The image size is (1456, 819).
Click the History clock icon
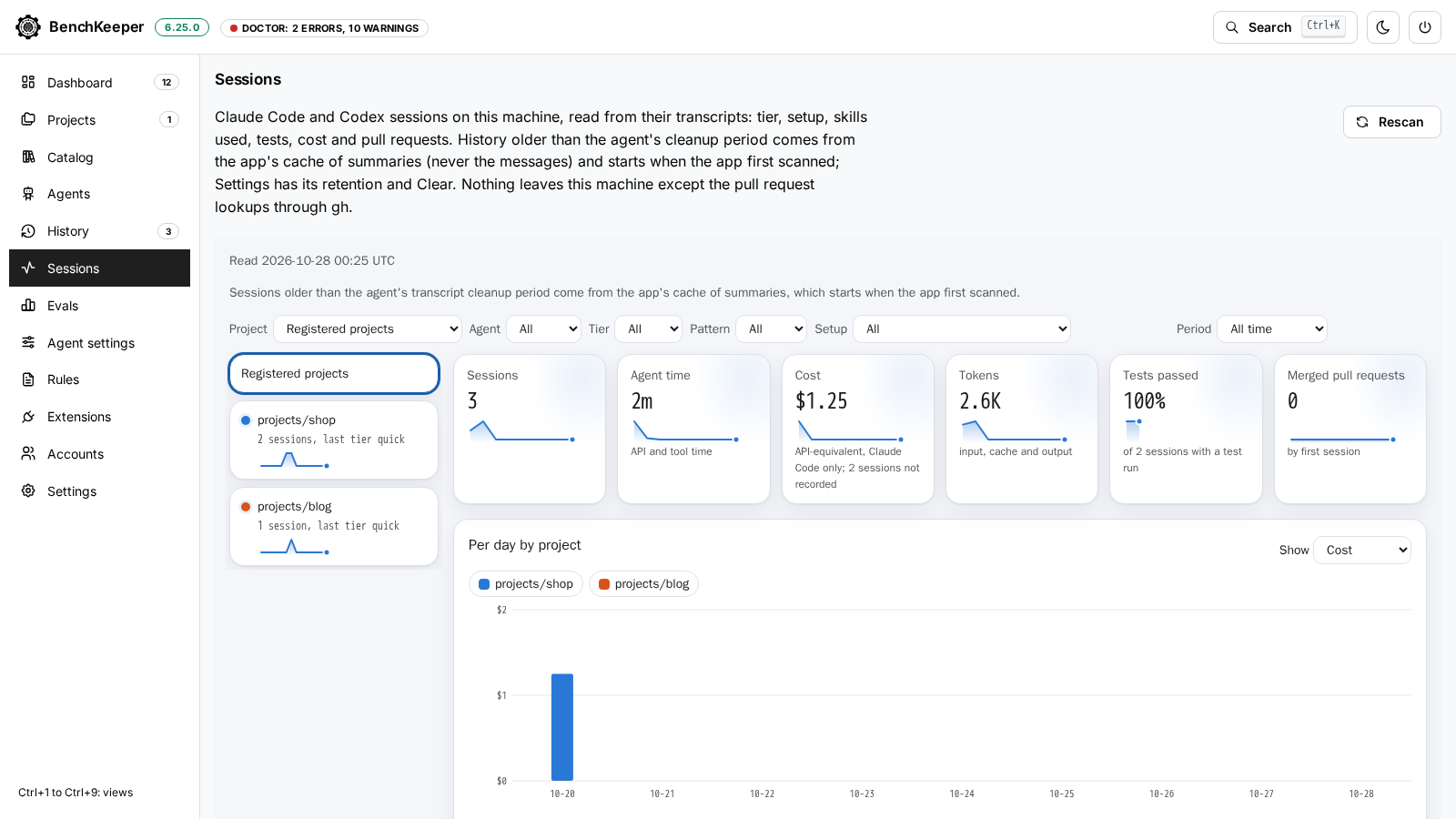tap(28, 231)
